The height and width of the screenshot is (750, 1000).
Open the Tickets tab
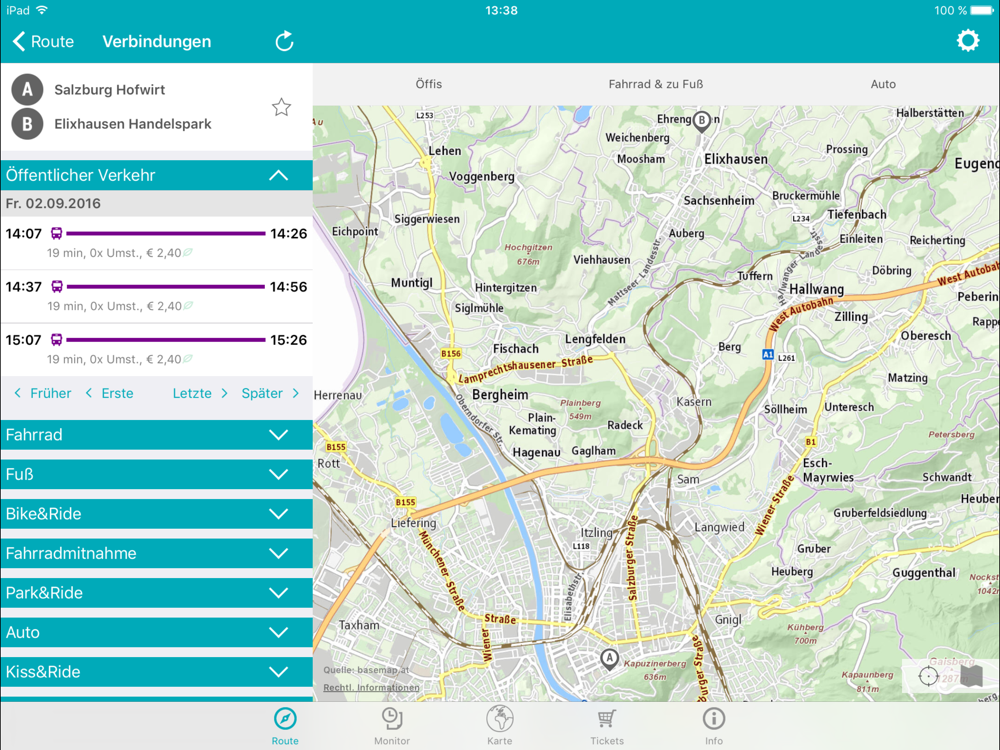point(607,726)
